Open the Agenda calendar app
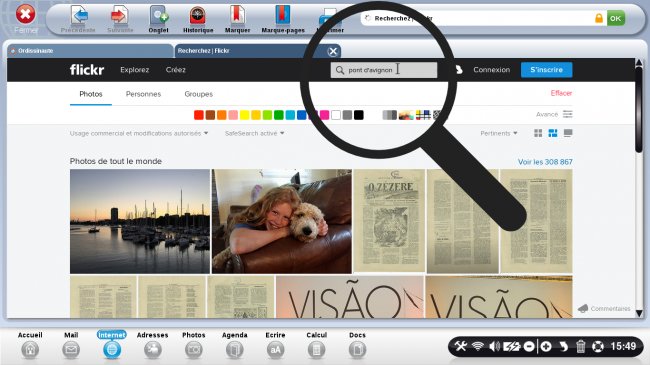This screenshot has width=650, height=365. pyautogui.click(x=235, y=345)
